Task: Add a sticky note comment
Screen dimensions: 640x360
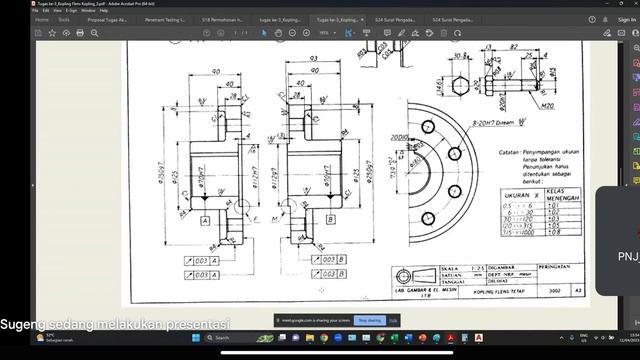Action: tap(387, 33)
